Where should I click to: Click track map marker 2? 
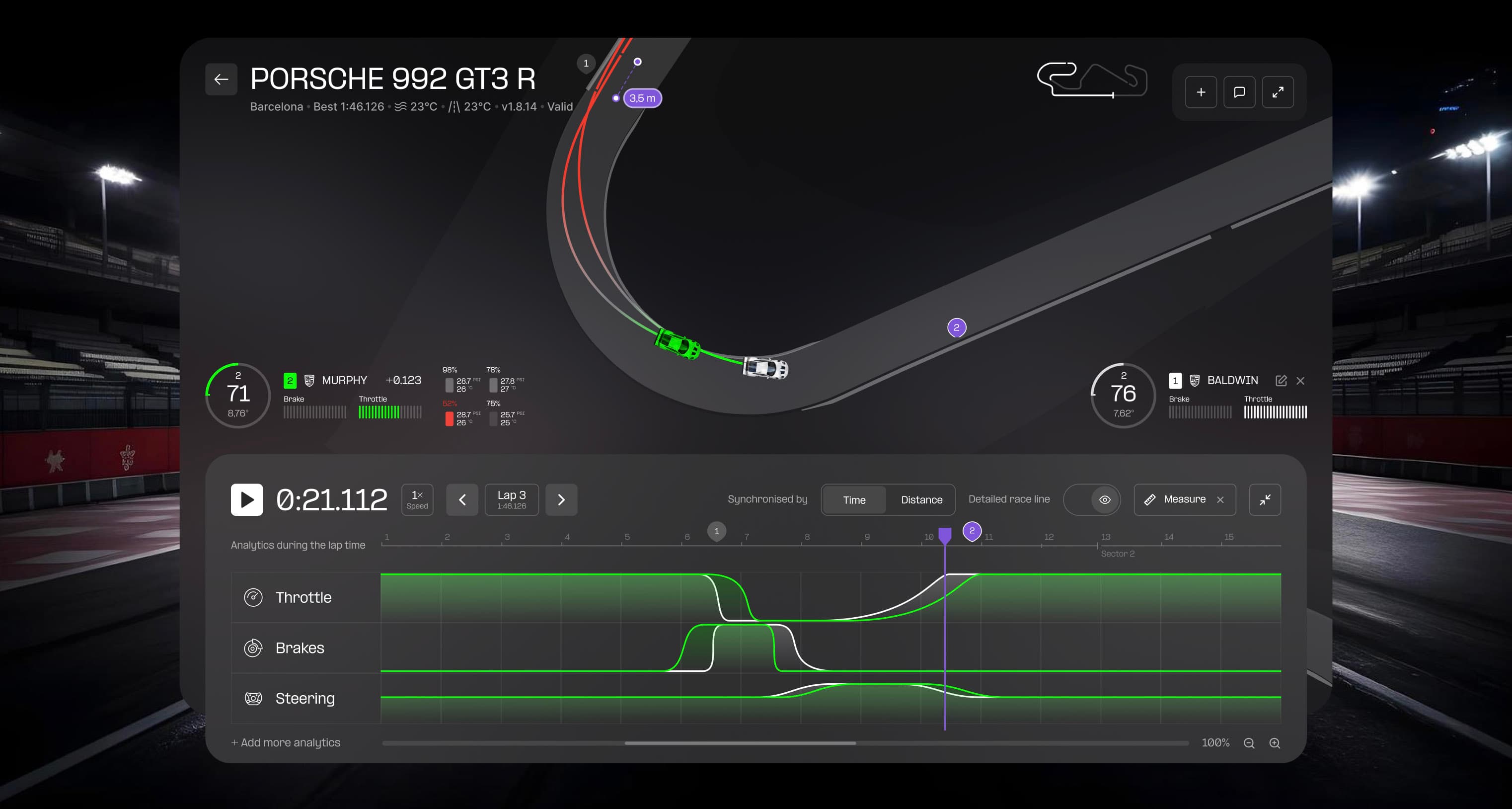957,327
